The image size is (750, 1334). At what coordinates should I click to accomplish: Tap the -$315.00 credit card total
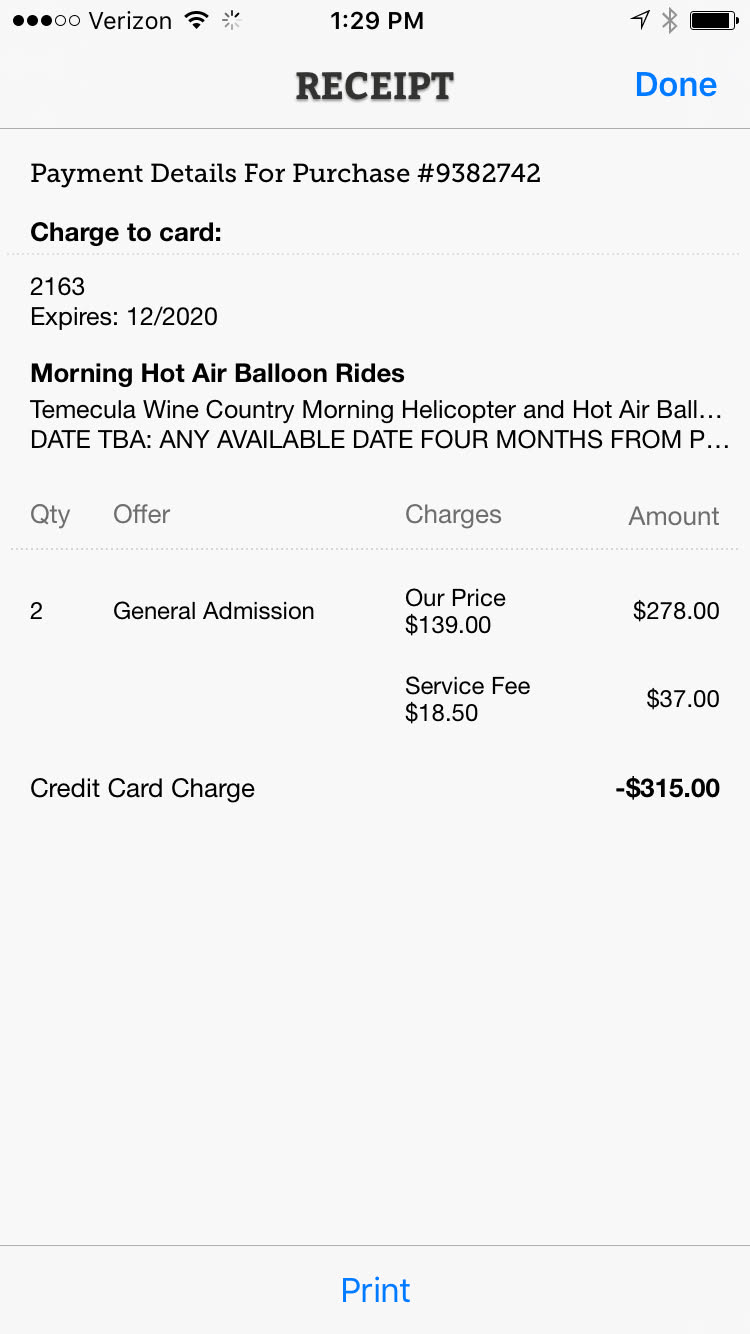click(667, 788)
